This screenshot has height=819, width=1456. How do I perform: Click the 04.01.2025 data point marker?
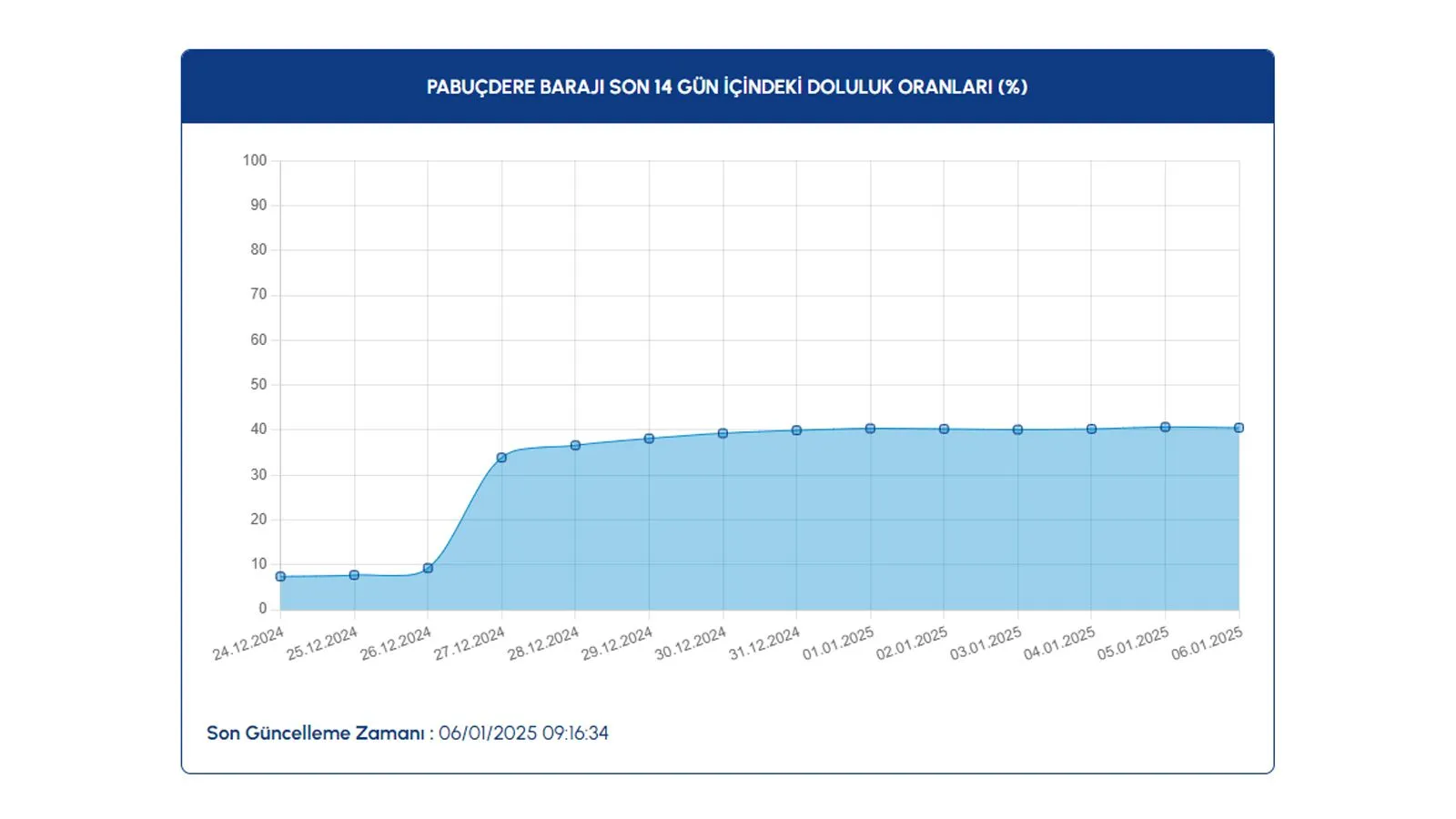point(1091,429)
